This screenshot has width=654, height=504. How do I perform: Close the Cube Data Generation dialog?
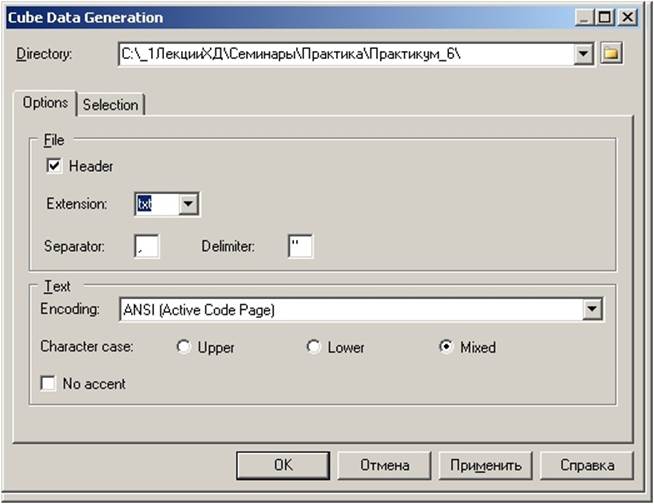627,18
